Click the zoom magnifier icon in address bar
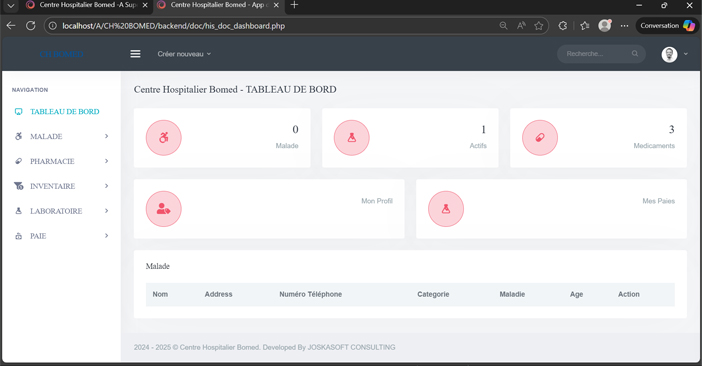 coord(504,26)
